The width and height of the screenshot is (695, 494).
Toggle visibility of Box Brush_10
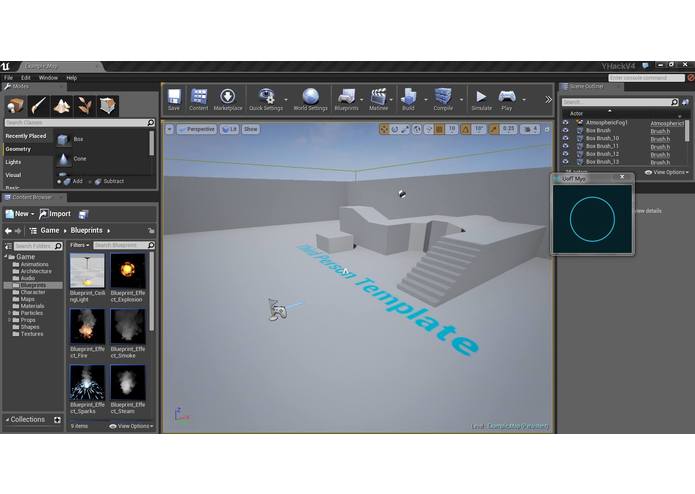(x=566, y=138)
